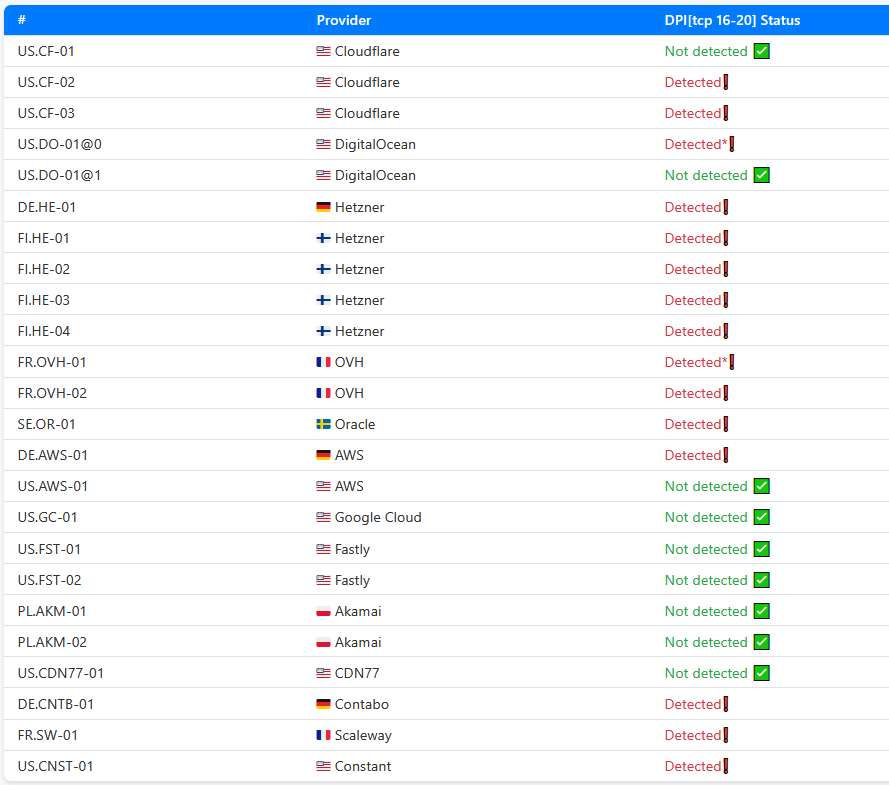This screenshot has height=785, width=889.
Task: Click the green checkmark for US.CDN77-01
Action: 762,673
